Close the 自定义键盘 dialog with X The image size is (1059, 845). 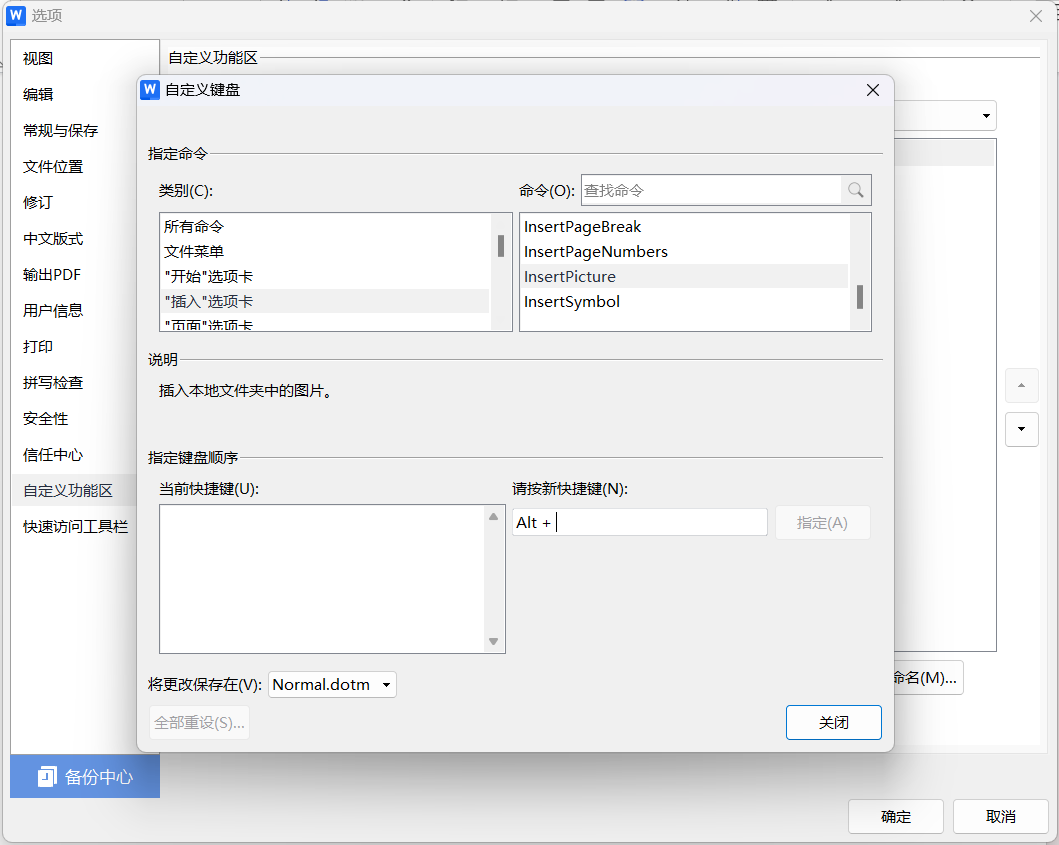(x=873, y=90)
